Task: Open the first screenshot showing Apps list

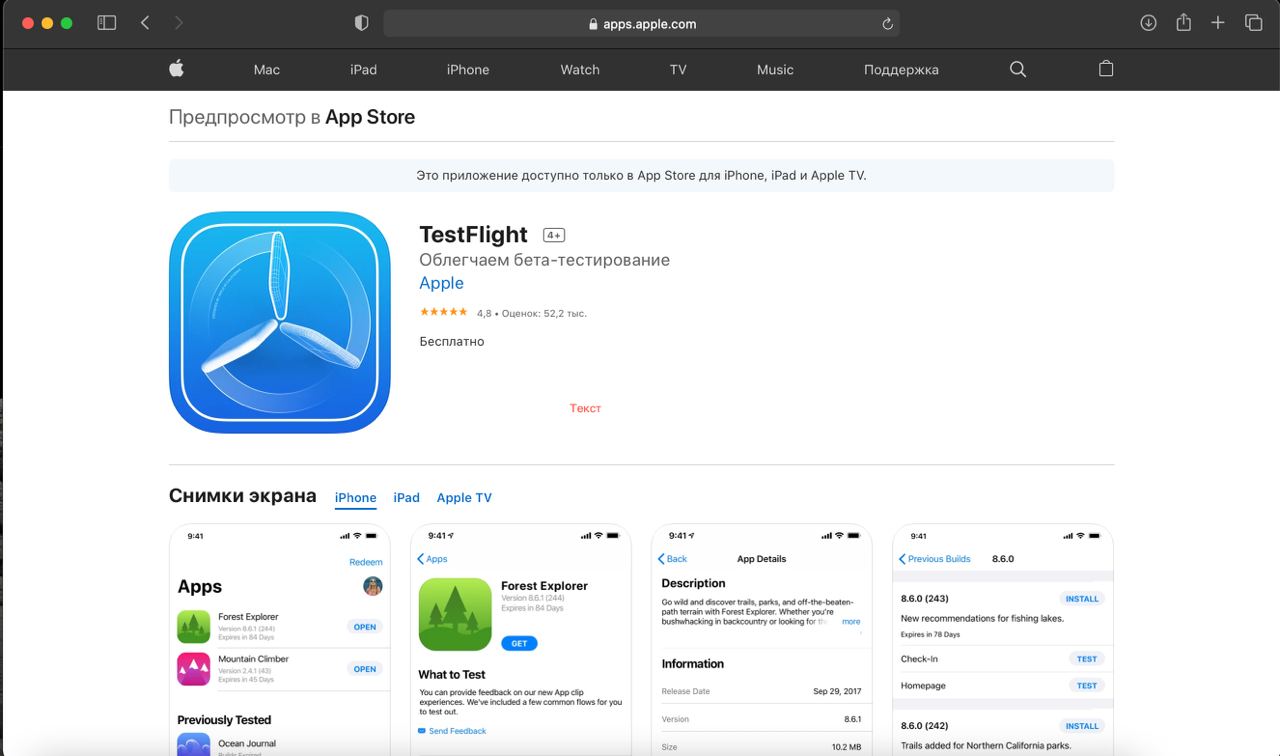Action: [x=280, y=640]
